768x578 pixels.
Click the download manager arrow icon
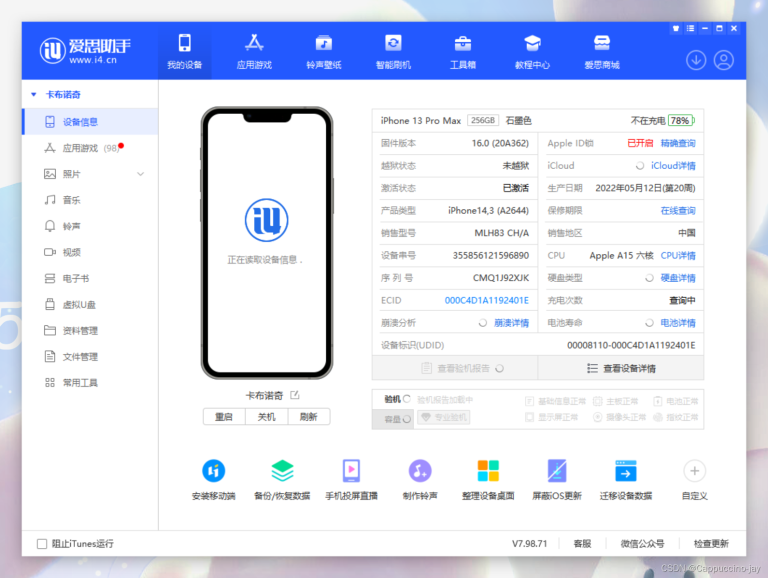pyautogui.click(x=696, y=60)
